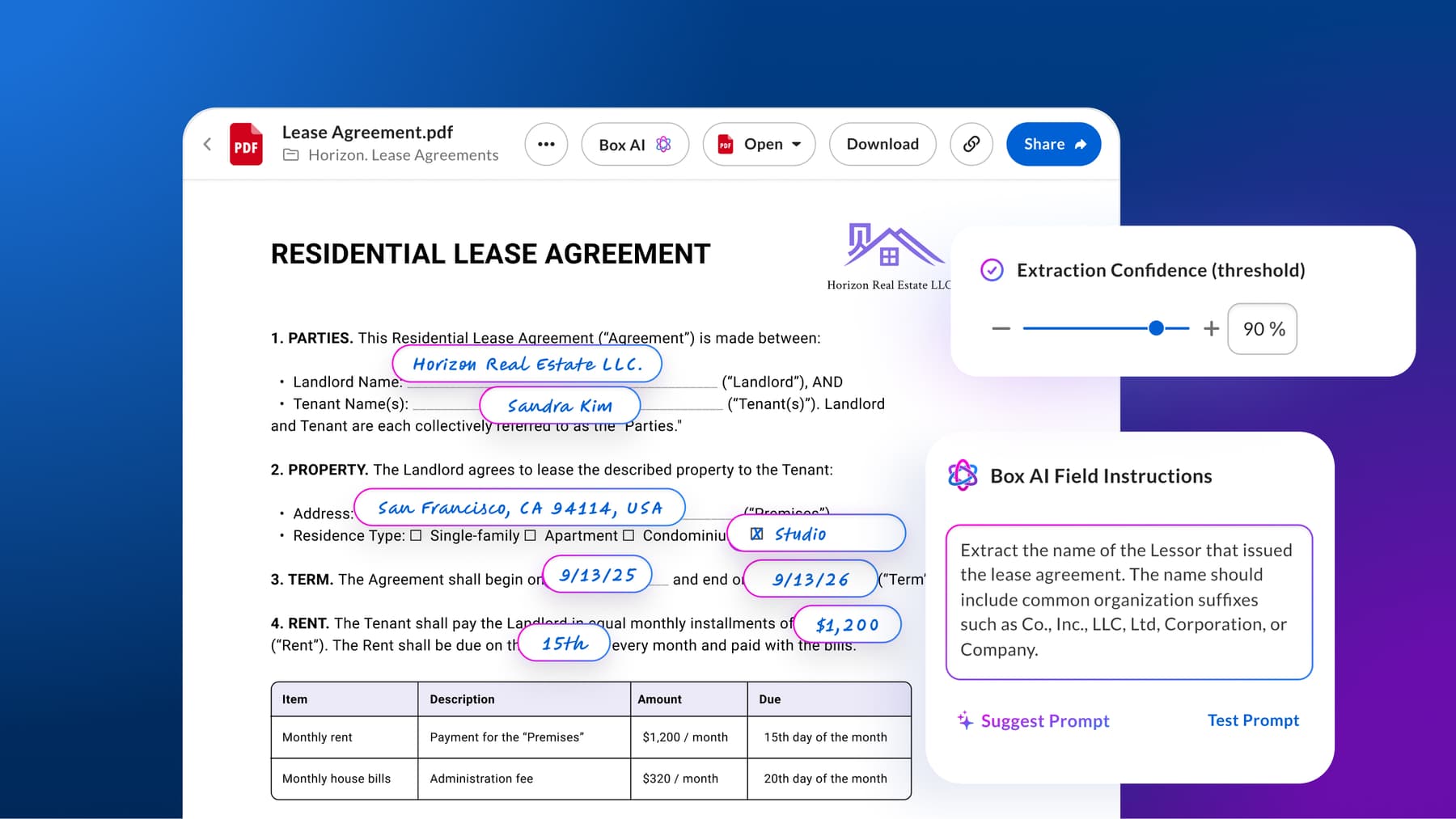This screenshot has height=819, width=1456.
Task: Click the confidence threshold slider handle
Action: click(1156, 328)
